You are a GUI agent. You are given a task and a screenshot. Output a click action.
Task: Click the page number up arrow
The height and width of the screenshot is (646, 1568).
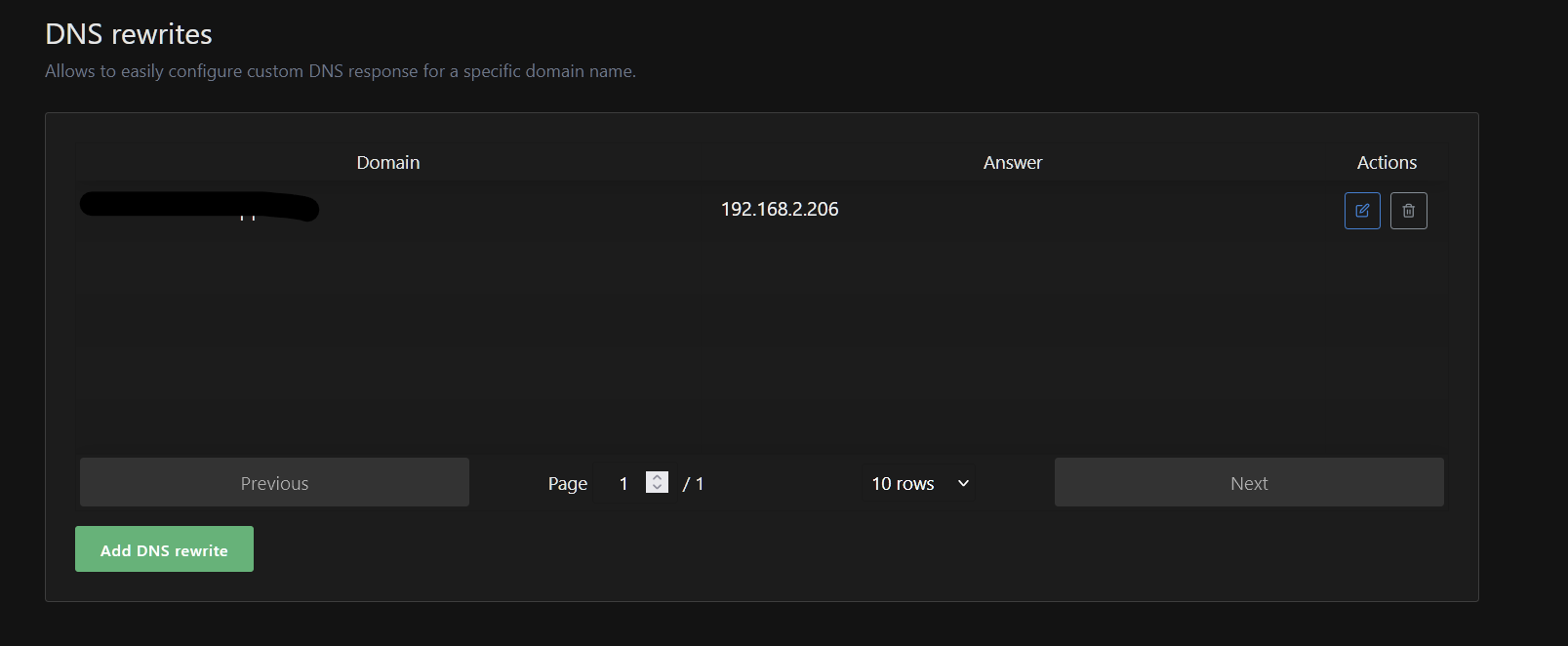658,478
